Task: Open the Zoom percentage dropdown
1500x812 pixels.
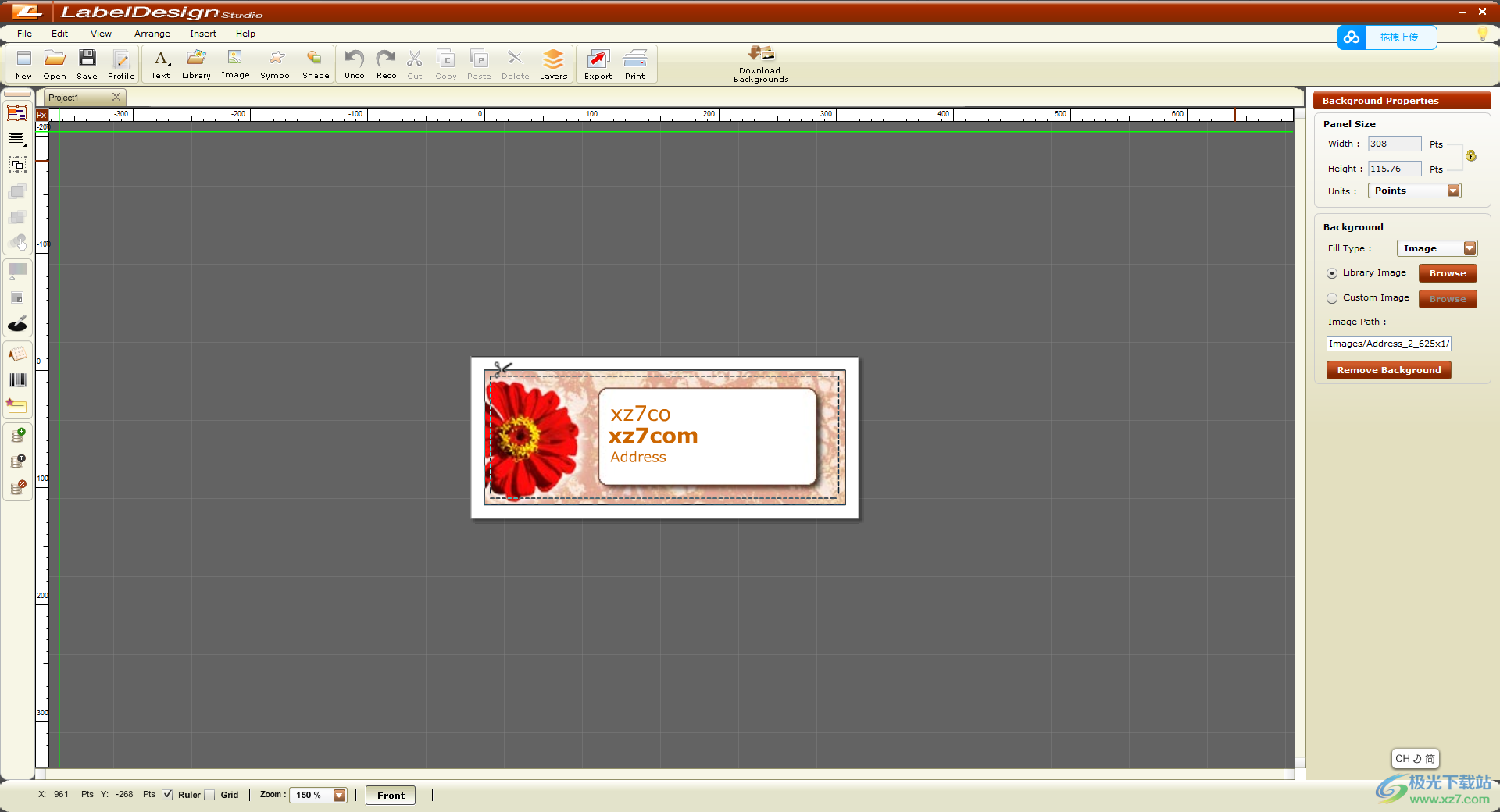Action: [x=337, y=795]
